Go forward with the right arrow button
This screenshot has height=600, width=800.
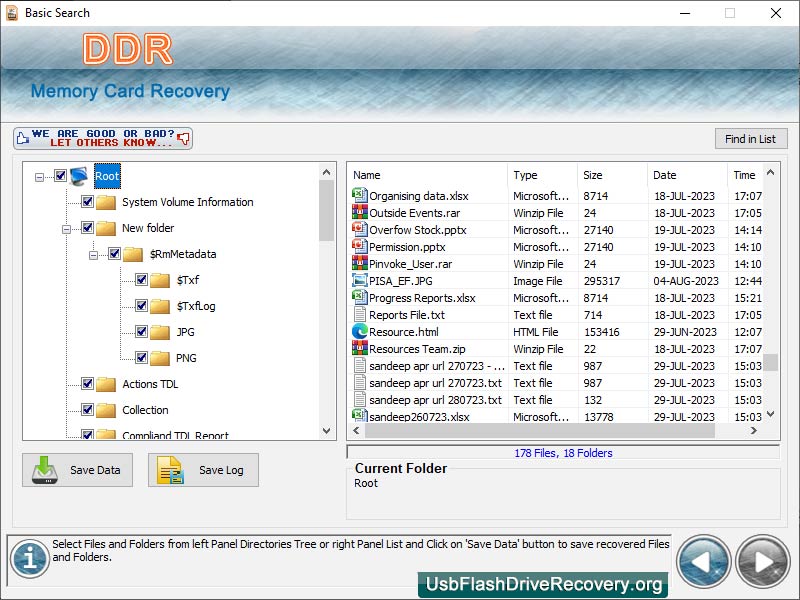pyautogui.click(x=763, y=562)
